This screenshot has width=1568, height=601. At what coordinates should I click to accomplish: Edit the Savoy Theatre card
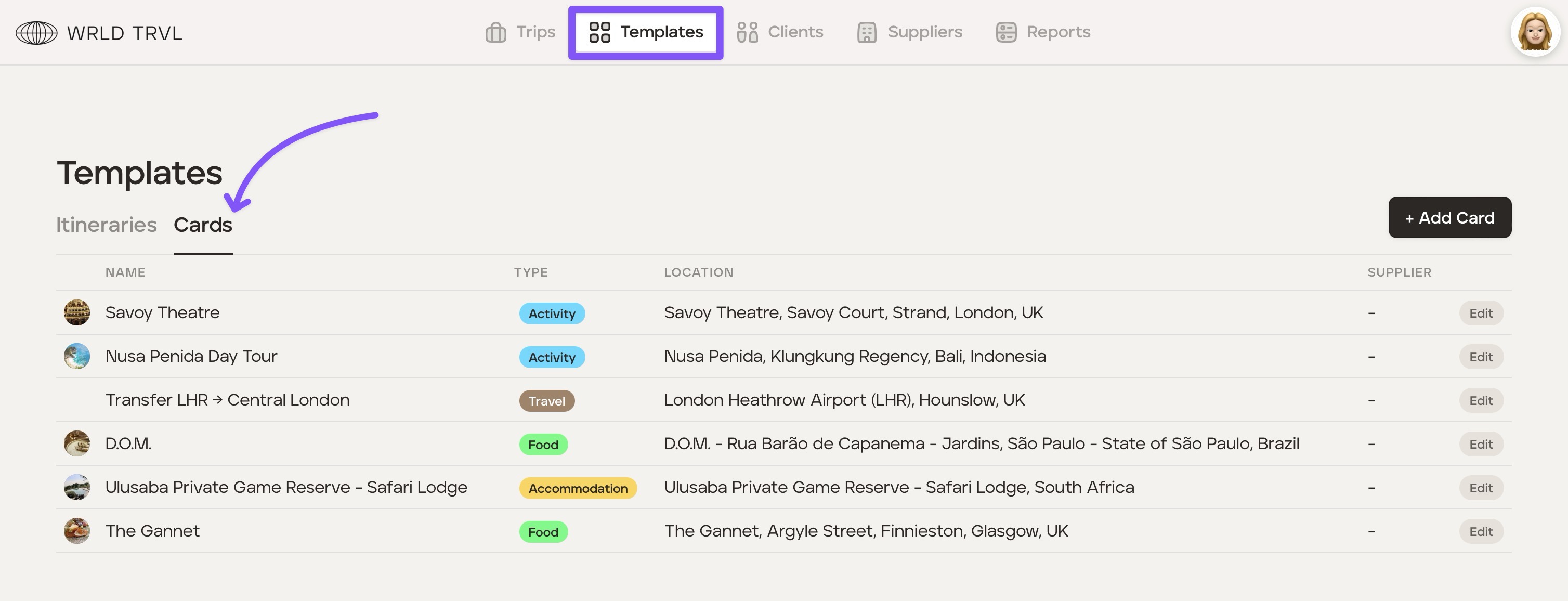[1480, 313]
